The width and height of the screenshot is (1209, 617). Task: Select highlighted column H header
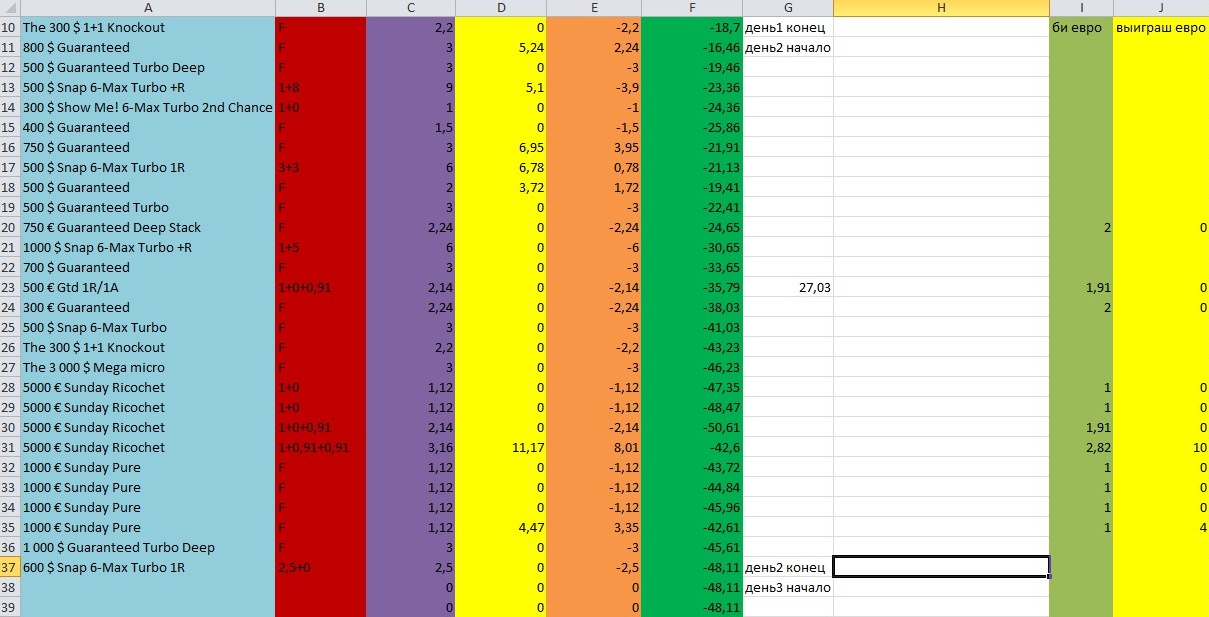tap(941, 8)
